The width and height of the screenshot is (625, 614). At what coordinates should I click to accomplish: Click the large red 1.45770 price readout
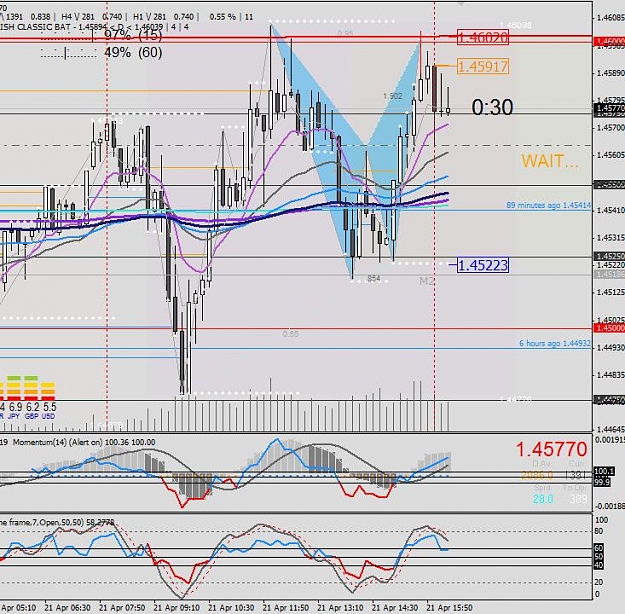551,449
